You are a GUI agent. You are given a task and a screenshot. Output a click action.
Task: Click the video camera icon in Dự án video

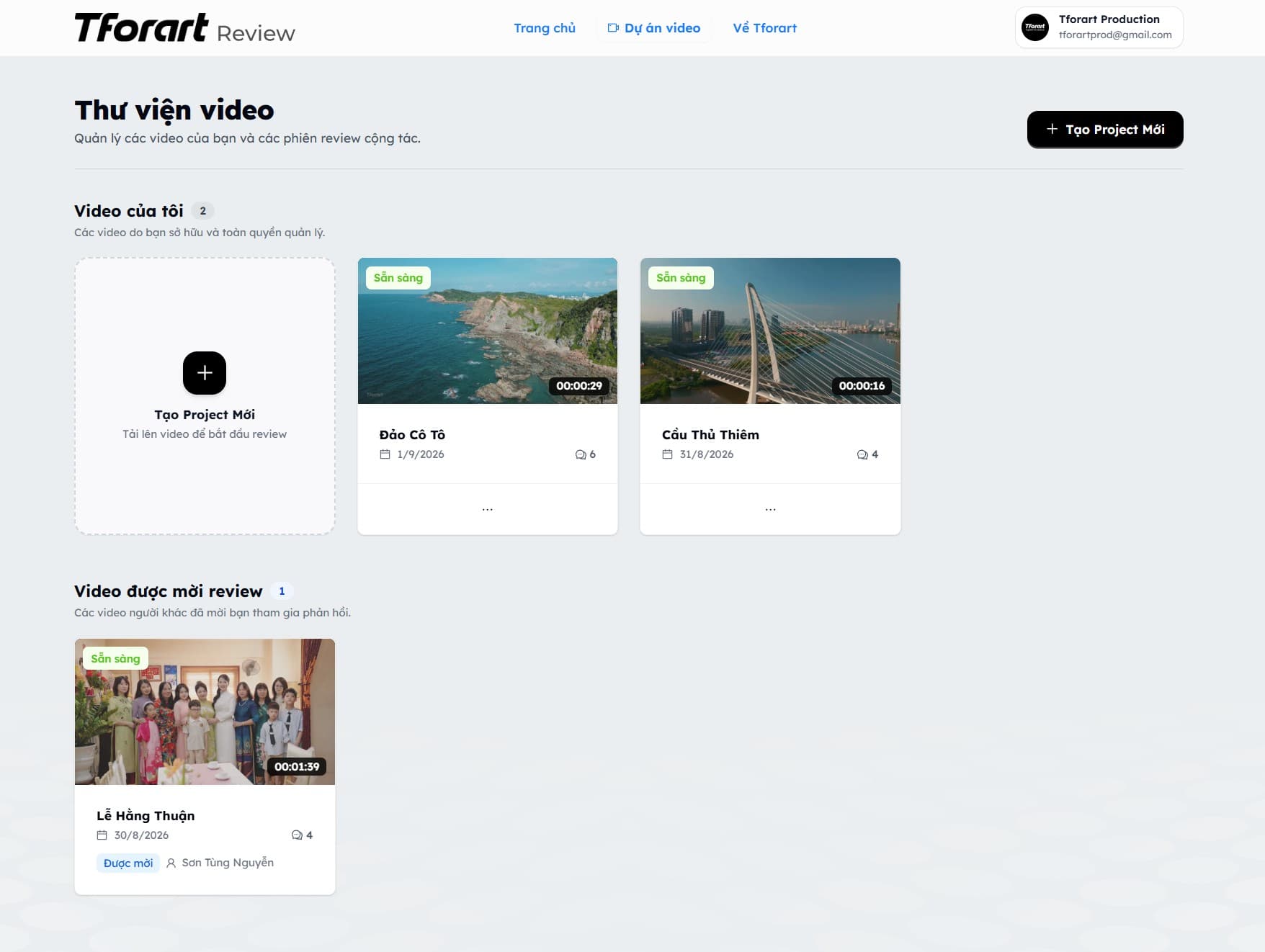613,28
